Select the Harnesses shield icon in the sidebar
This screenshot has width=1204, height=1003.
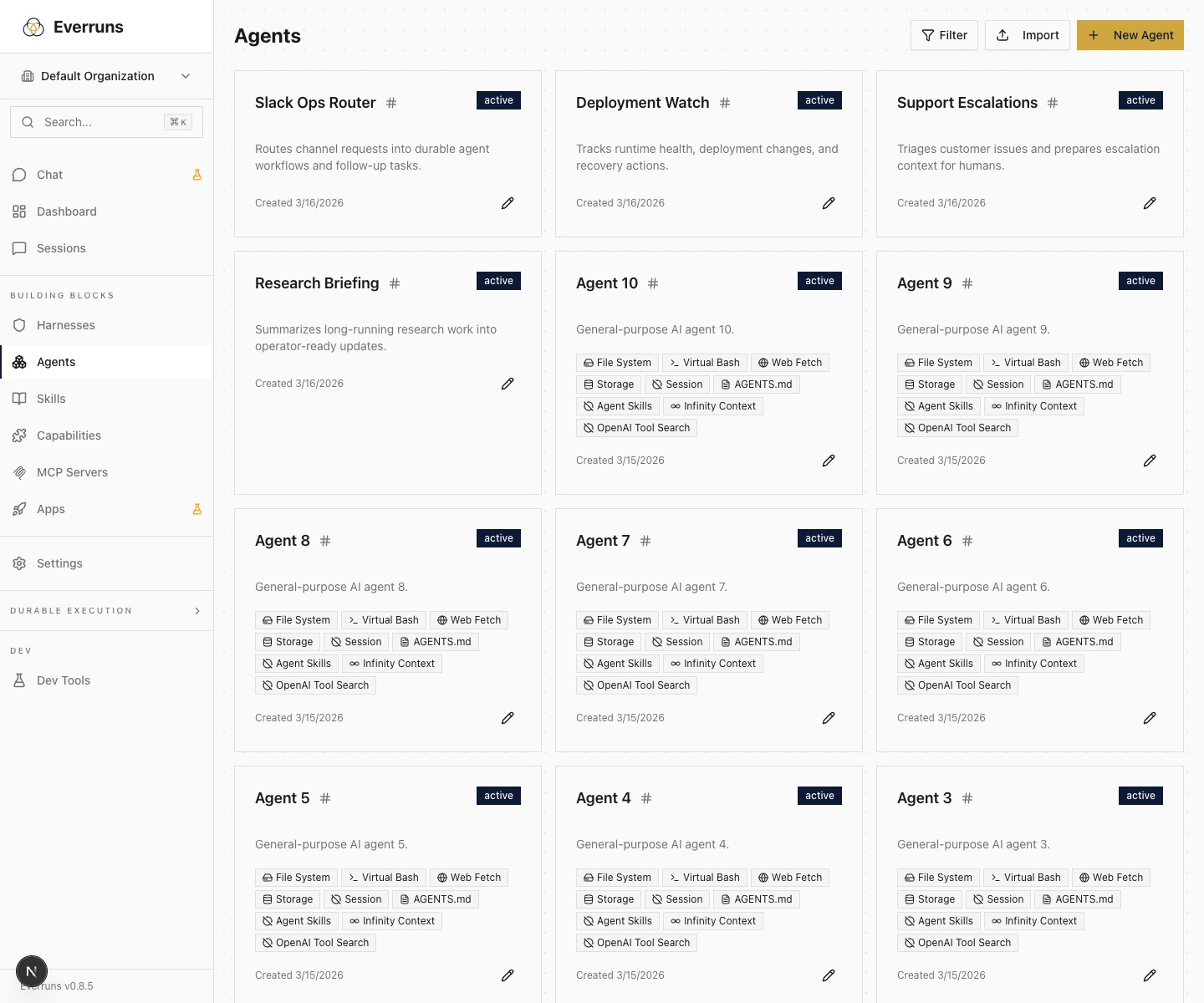point(19,325)
